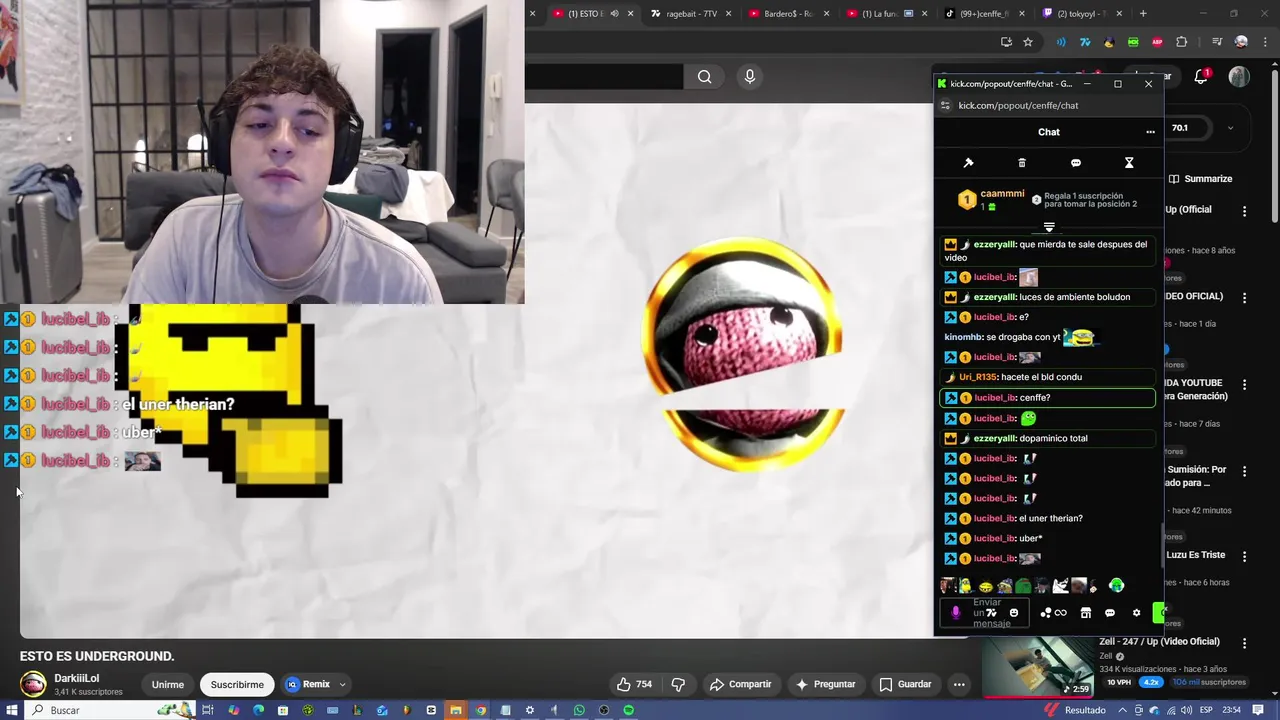Click the 7TV logo in chat input
1280x720 pixels.
point(992,613)
